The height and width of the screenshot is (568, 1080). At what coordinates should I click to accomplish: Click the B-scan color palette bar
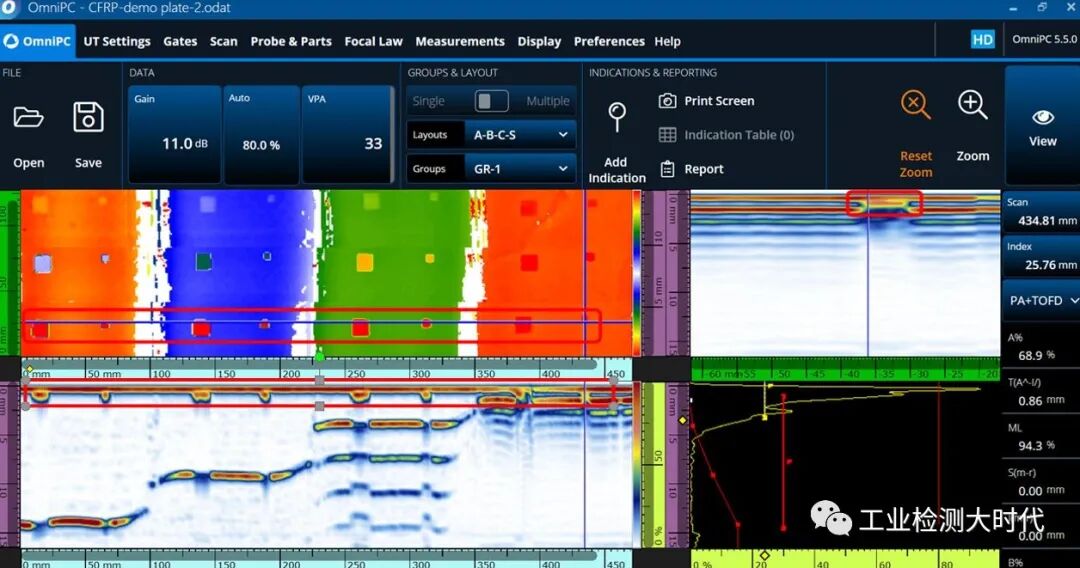(x=636, y=464)
